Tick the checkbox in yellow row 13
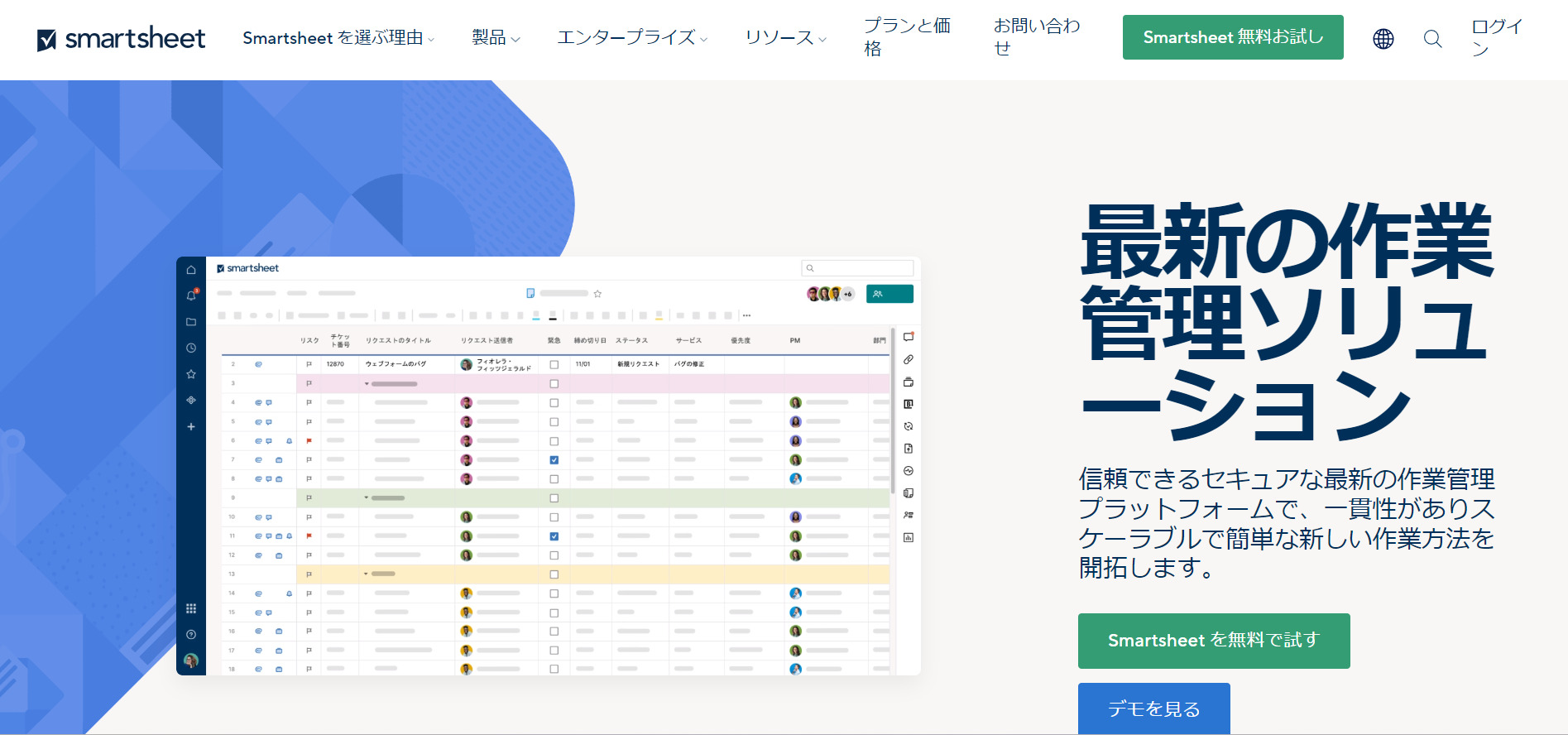The height and width of the screenshot is (735, 1568). [x=554, y=574]
